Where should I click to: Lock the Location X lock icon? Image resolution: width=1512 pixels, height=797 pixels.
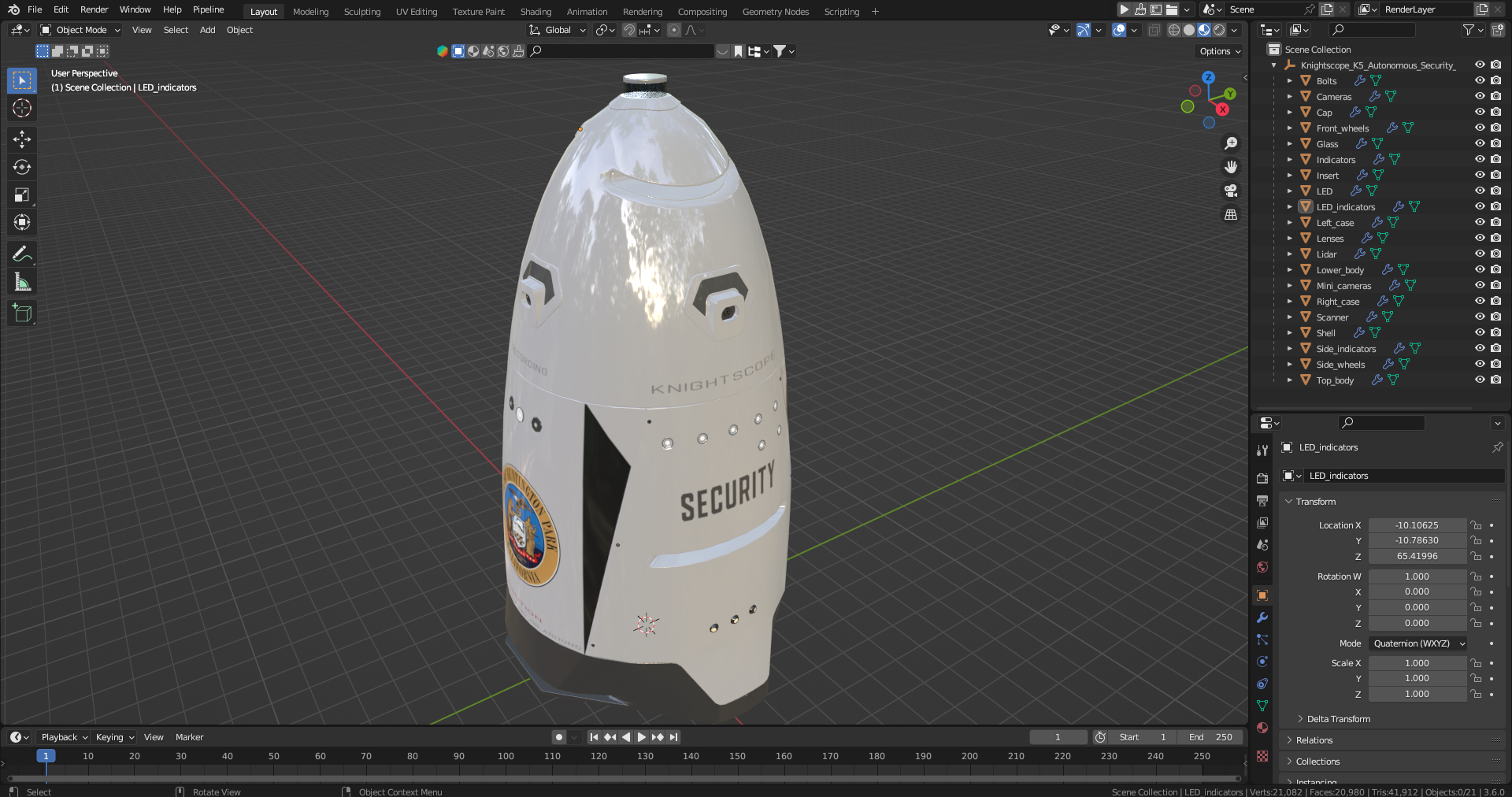tap(1476, 525)
